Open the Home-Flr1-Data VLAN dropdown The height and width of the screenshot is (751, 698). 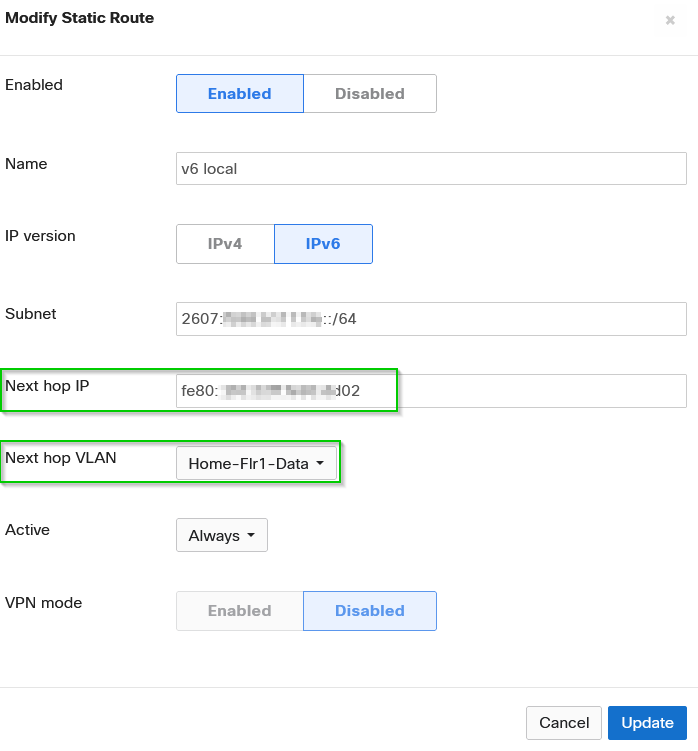[x=257, y=463]
